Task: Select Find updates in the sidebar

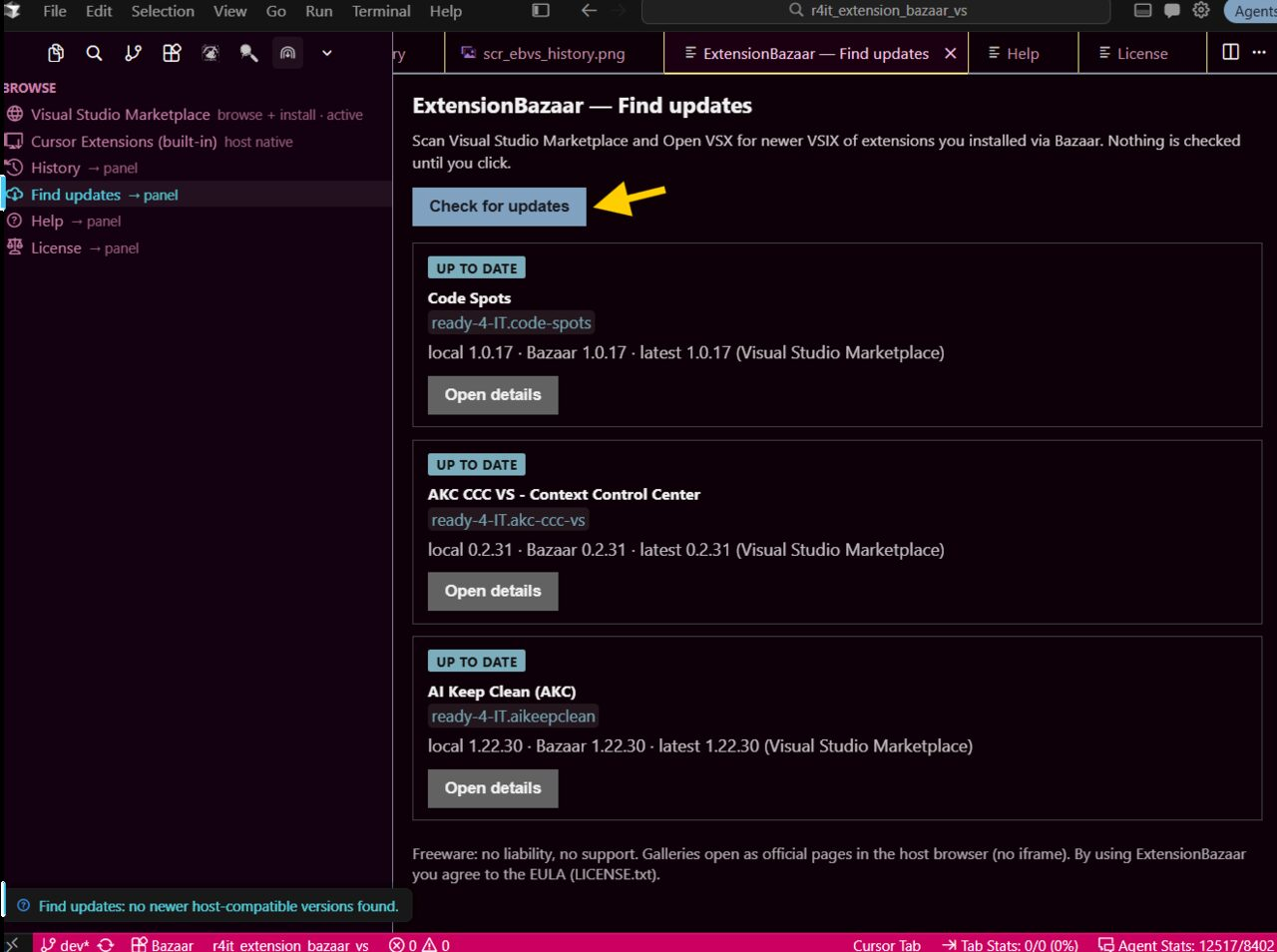Action: [197, 195]
